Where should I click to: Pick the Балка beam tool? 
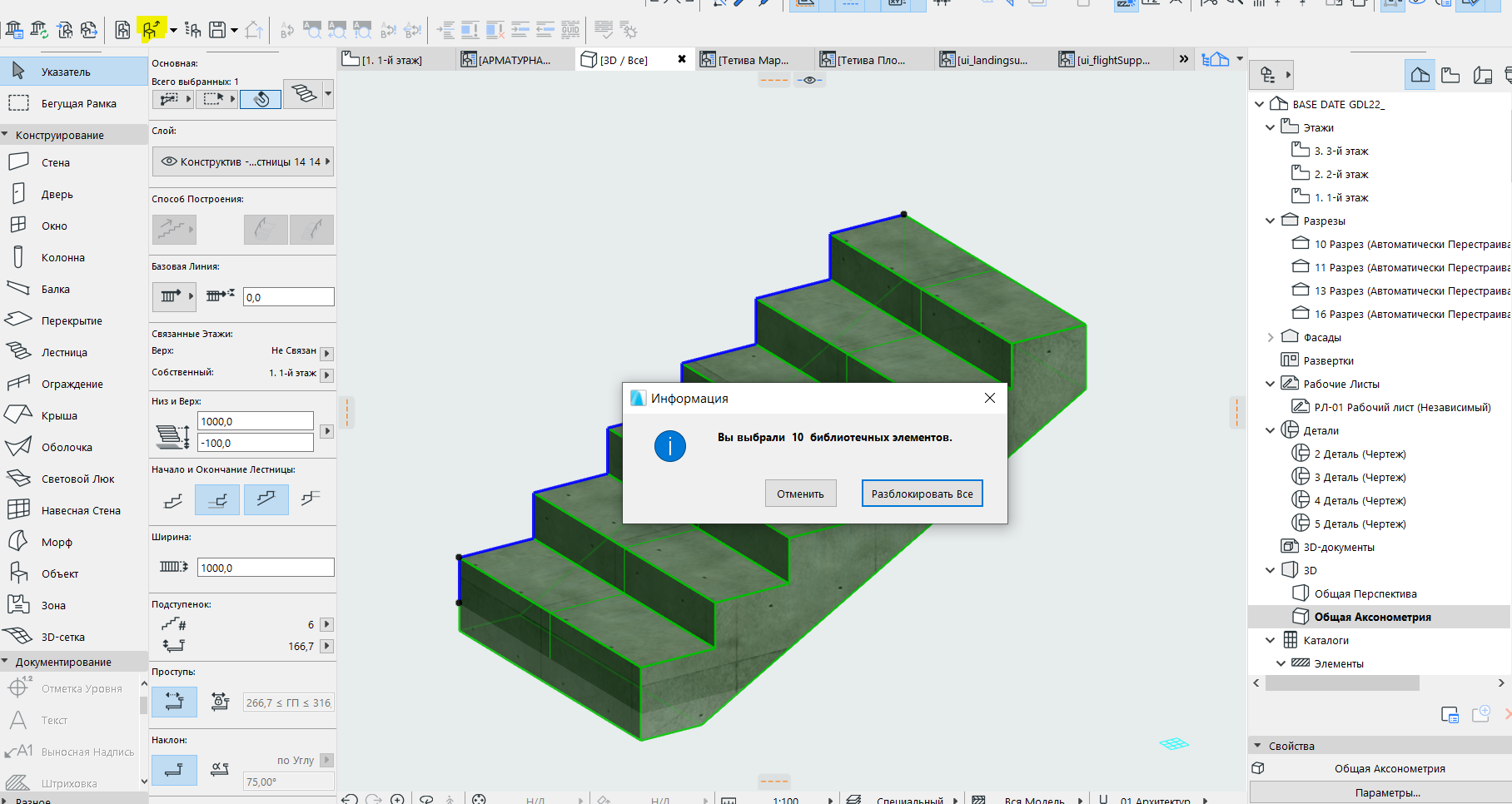tap(74, 289)
